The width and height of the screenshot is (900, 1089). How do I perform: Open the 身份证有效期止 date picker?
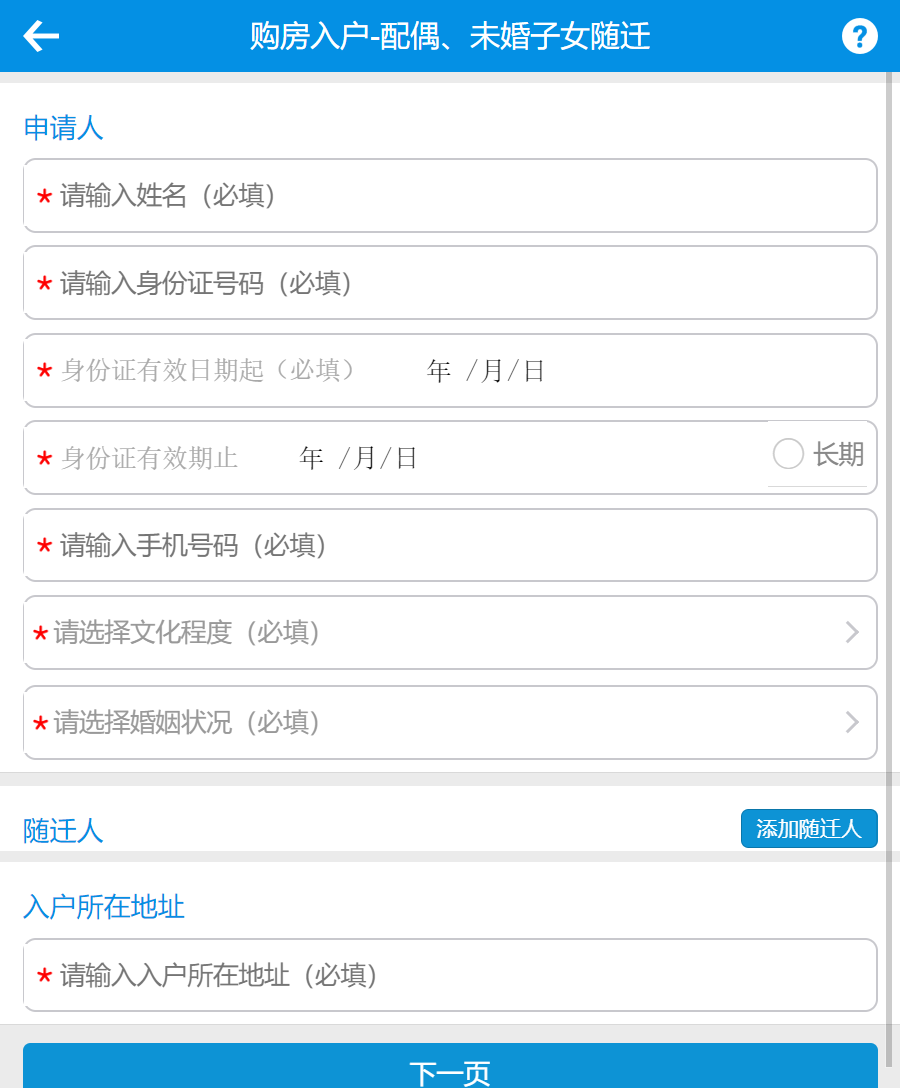click(358, 458)
